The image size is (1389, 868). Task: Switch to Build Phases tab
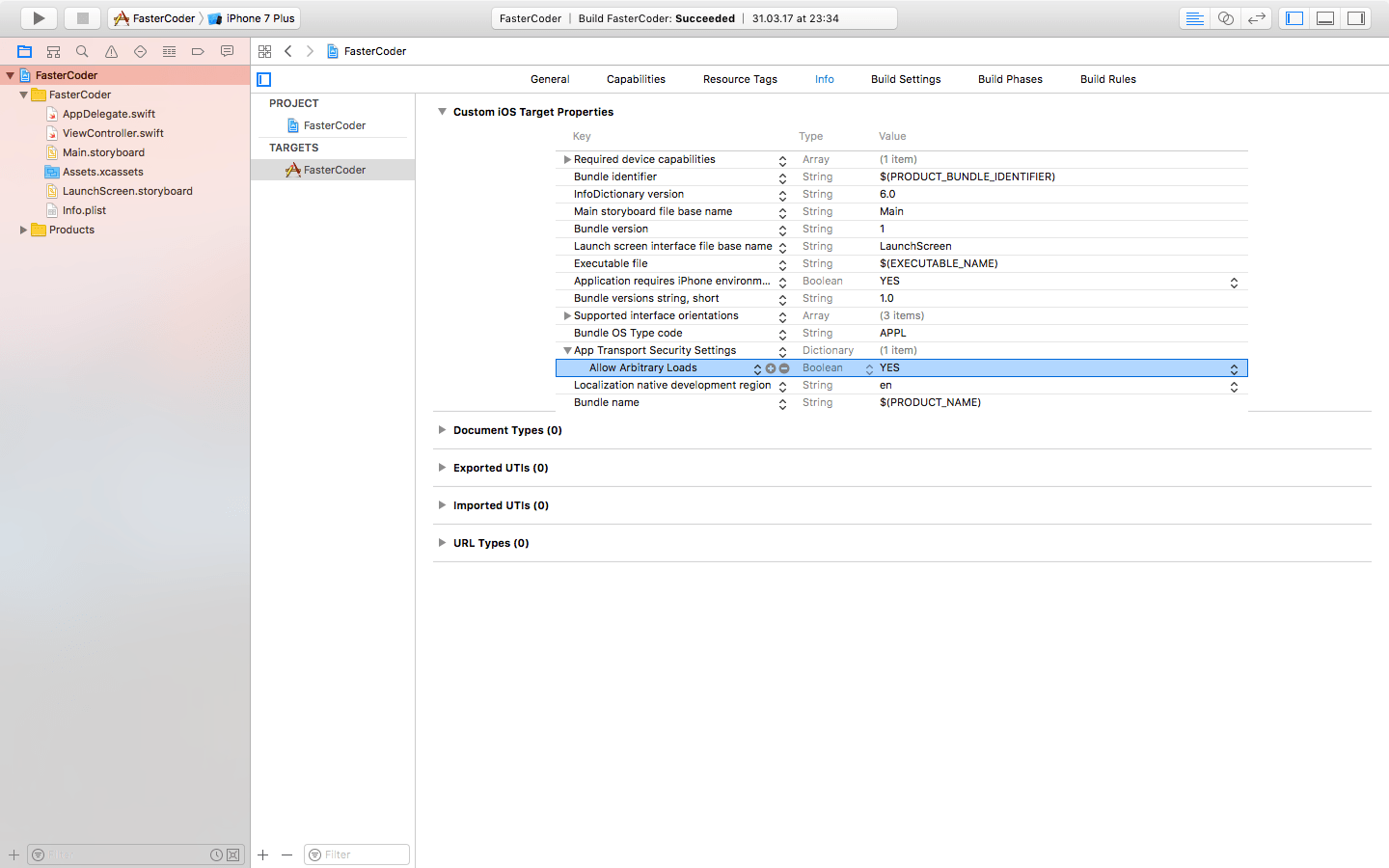(1010, 79)
